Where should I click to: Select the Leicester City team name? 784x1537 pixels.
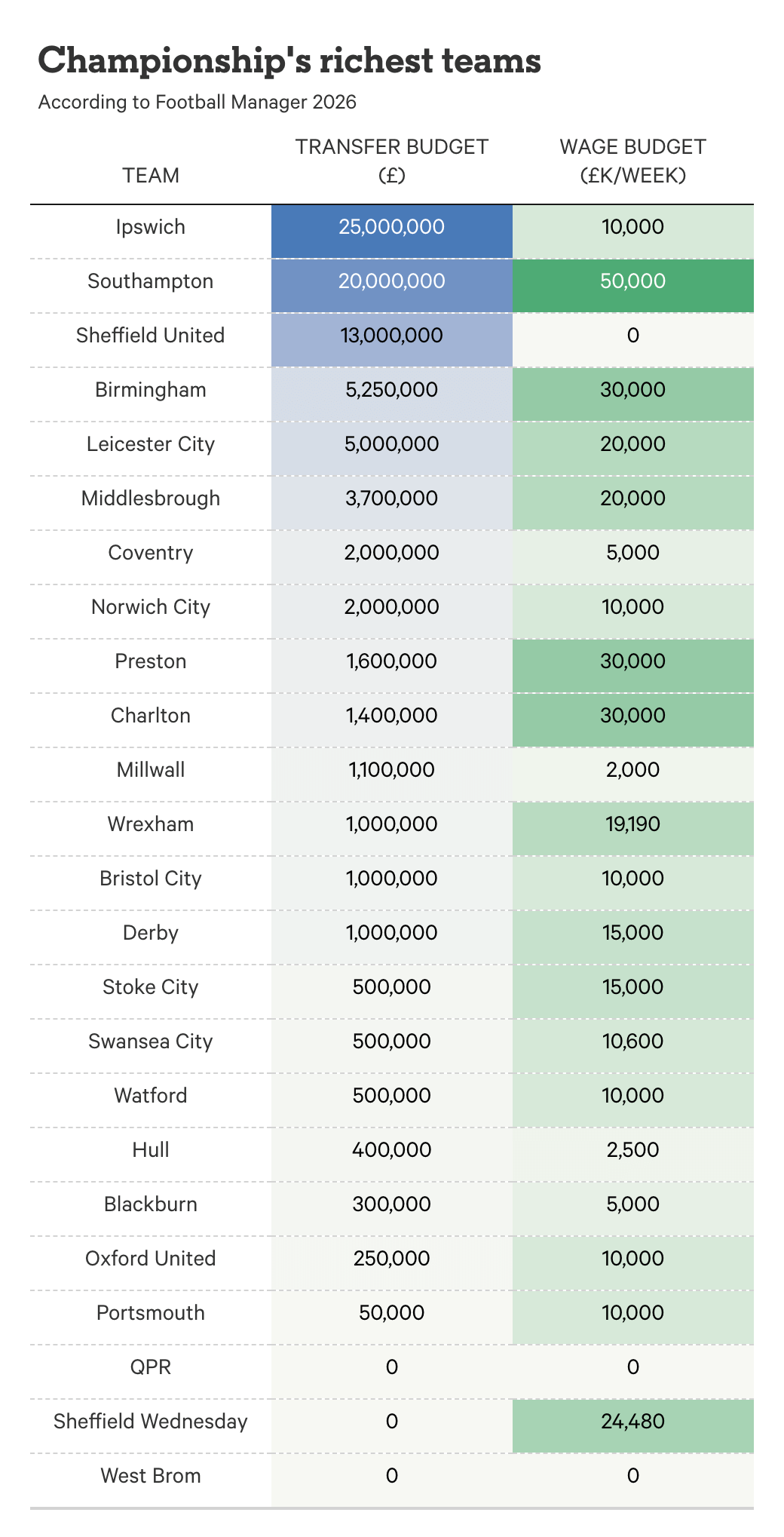tap(151, 444)
